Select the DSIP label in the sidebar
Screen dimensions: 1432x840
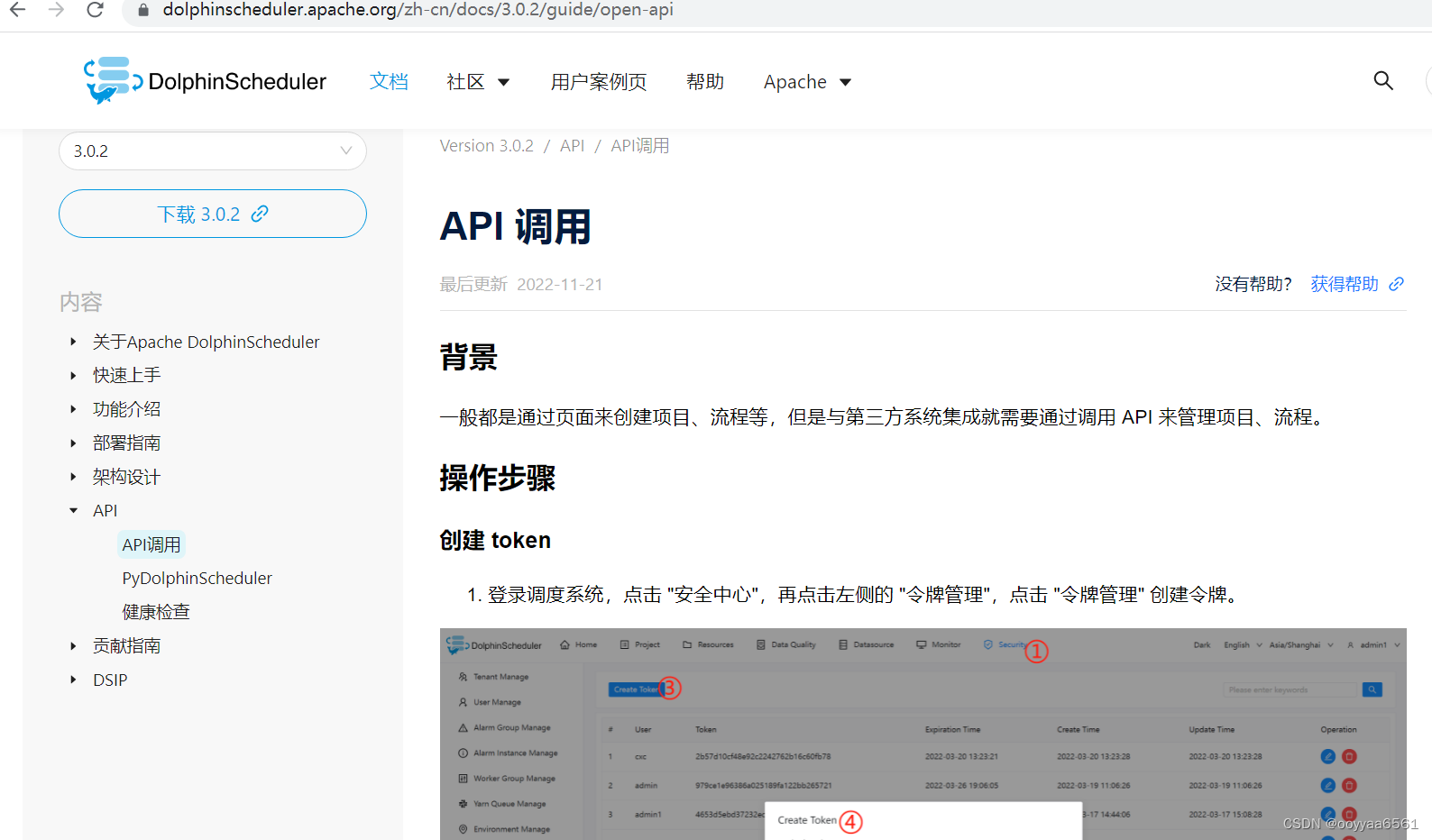tap(110, 680)
